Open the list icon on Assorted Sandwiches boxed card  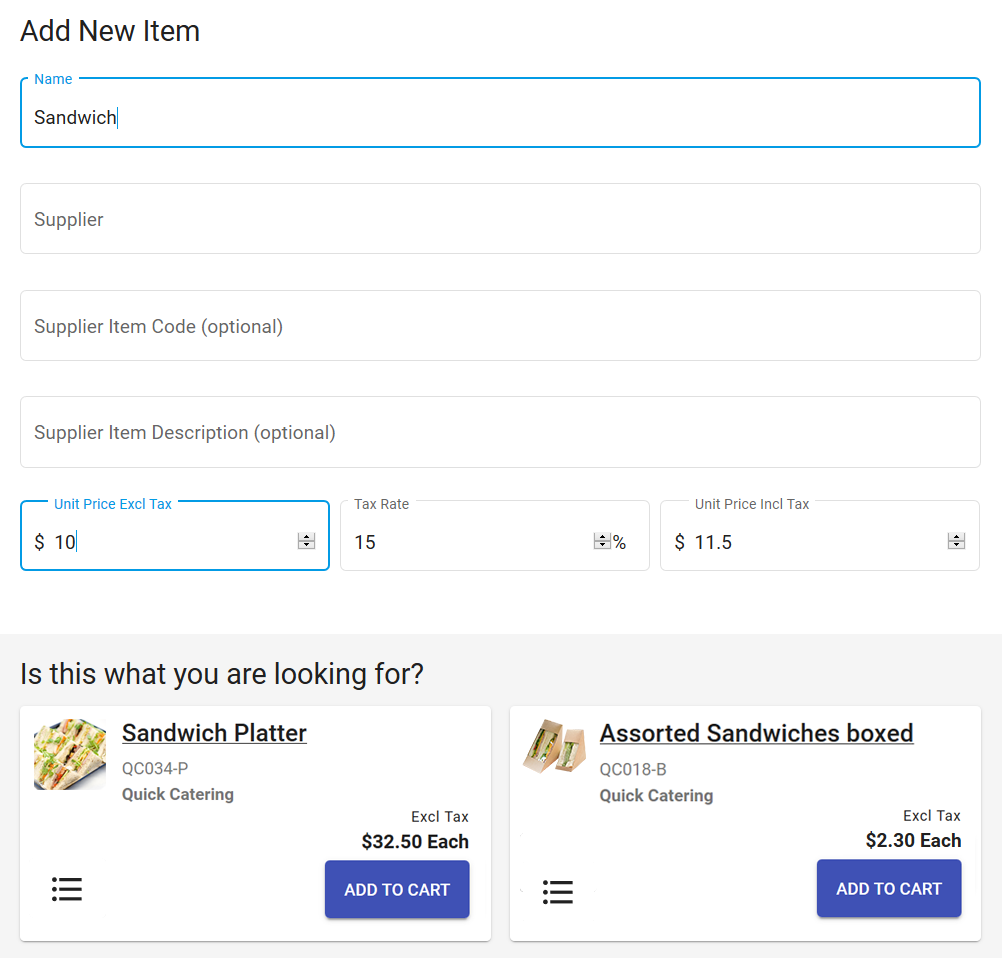click(558, 891)
